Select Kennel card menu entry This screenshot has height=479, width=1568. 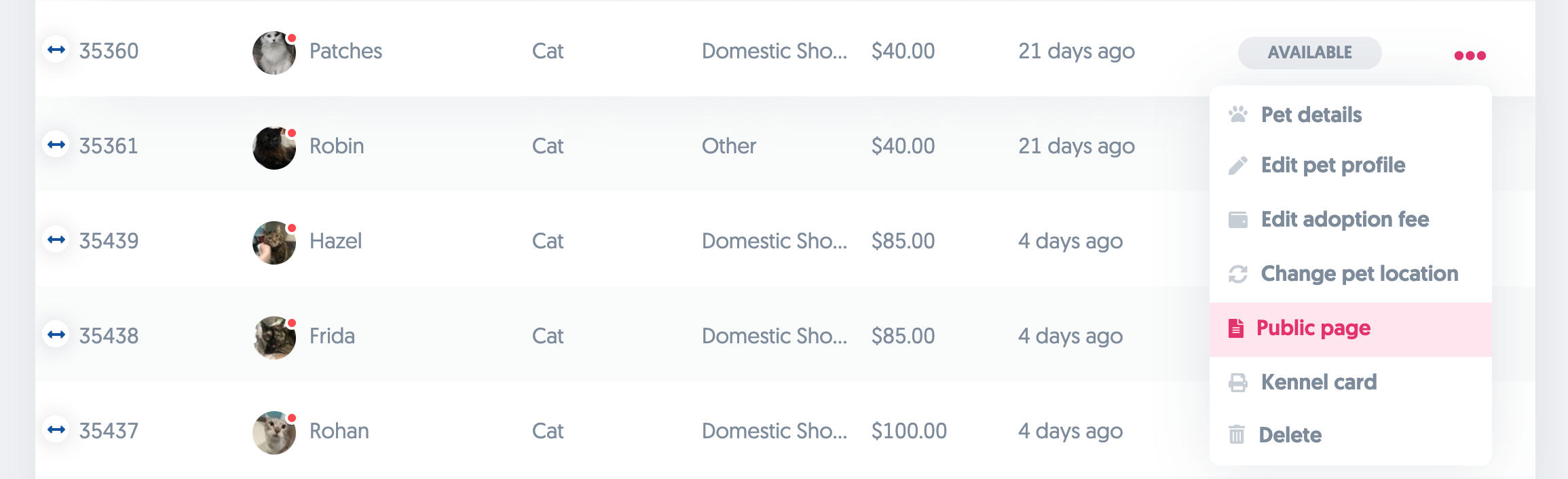tap(1318, 383)
